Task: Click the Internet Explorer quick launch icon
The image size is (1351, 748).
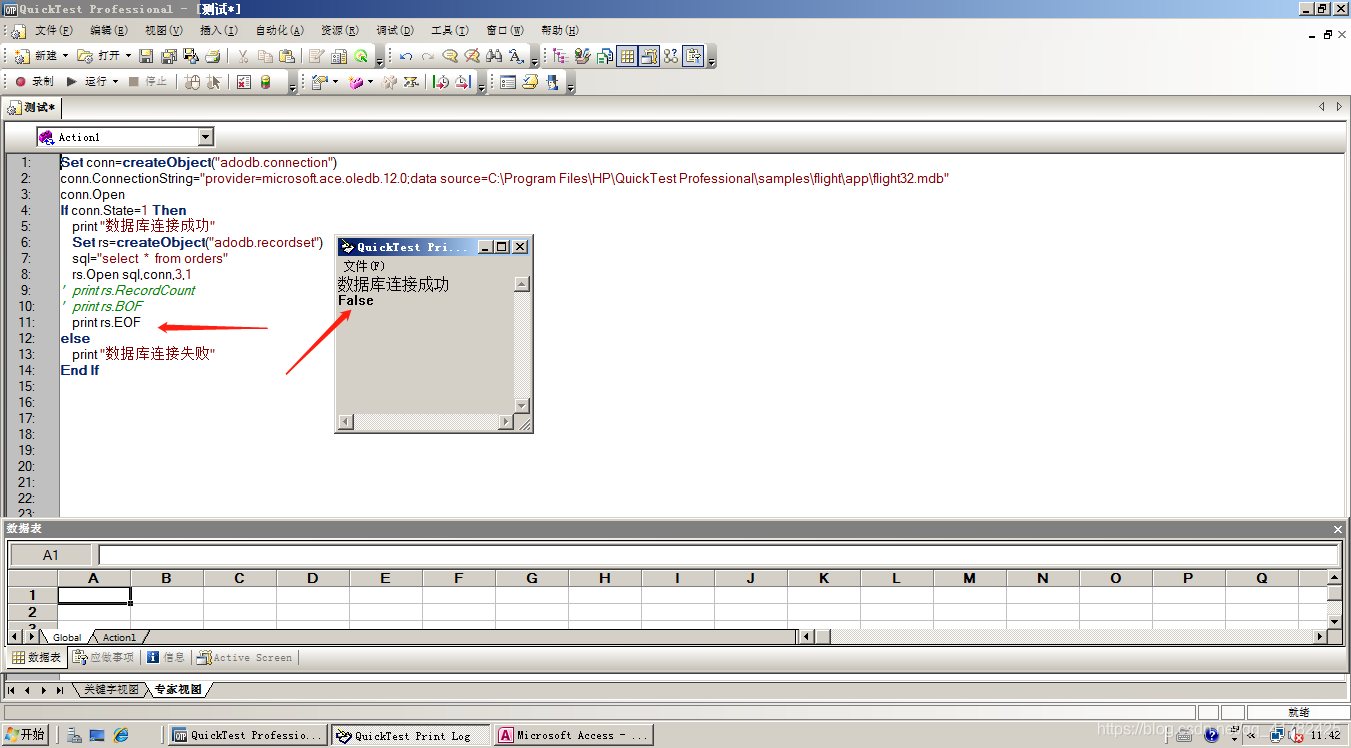Action: (x=121, y=735)
